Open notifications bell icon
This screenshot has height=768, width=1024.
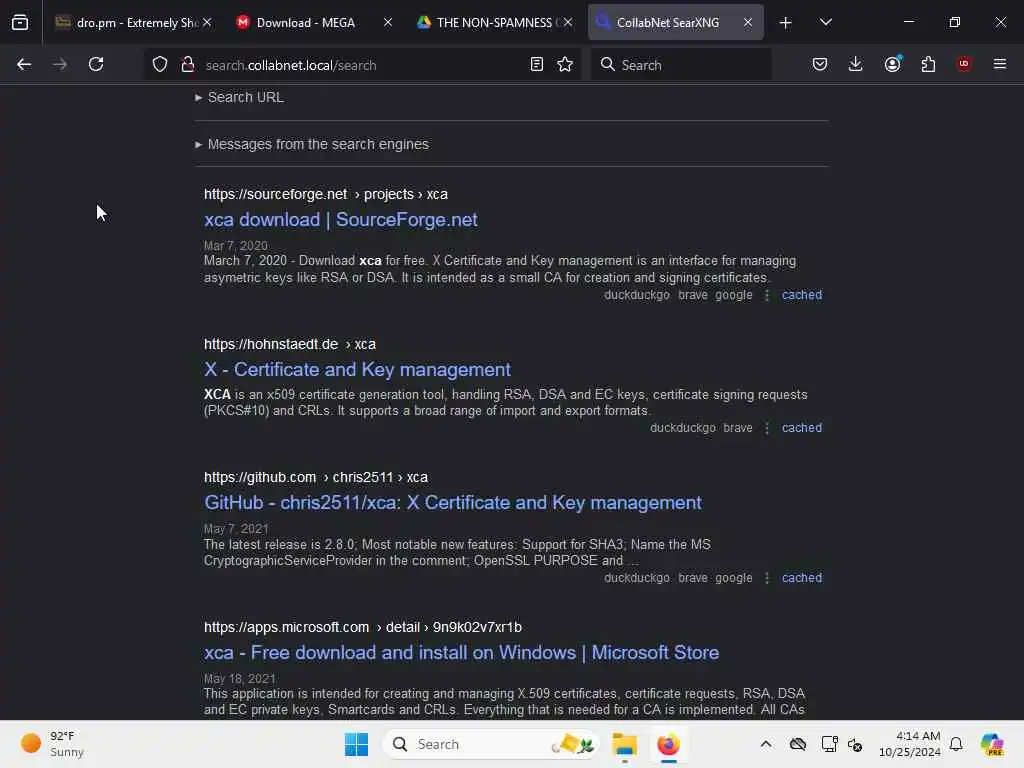(956, 744)
